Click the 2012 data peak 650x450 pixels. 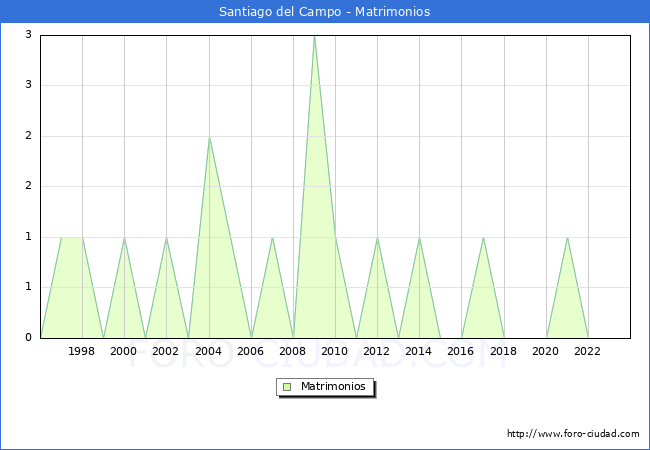pyautogui.click(x=378, y=238)
